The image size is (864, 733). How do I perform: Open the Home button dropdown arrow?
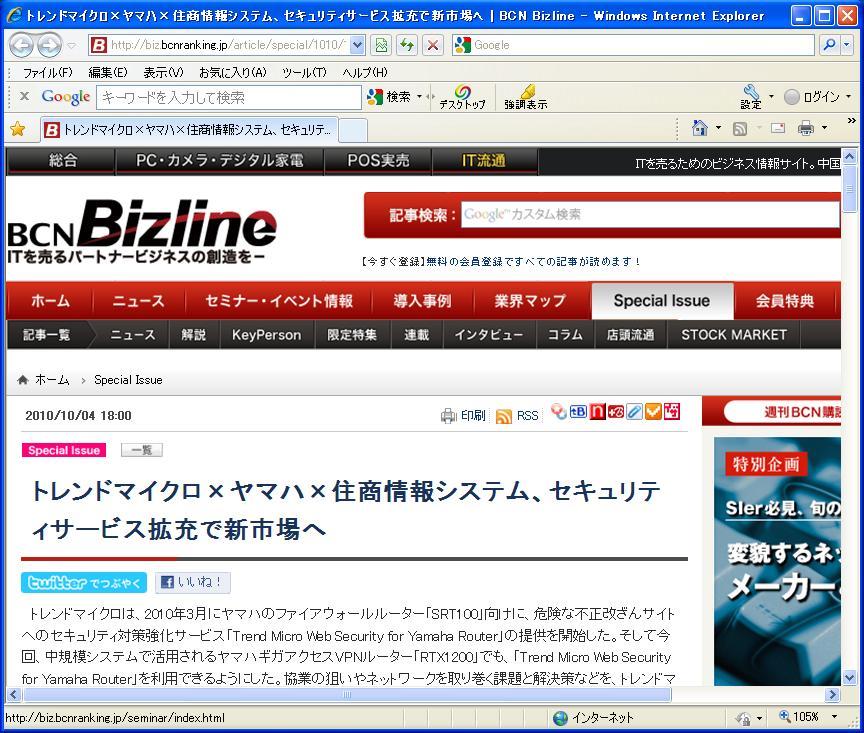[x=719, y=128]
